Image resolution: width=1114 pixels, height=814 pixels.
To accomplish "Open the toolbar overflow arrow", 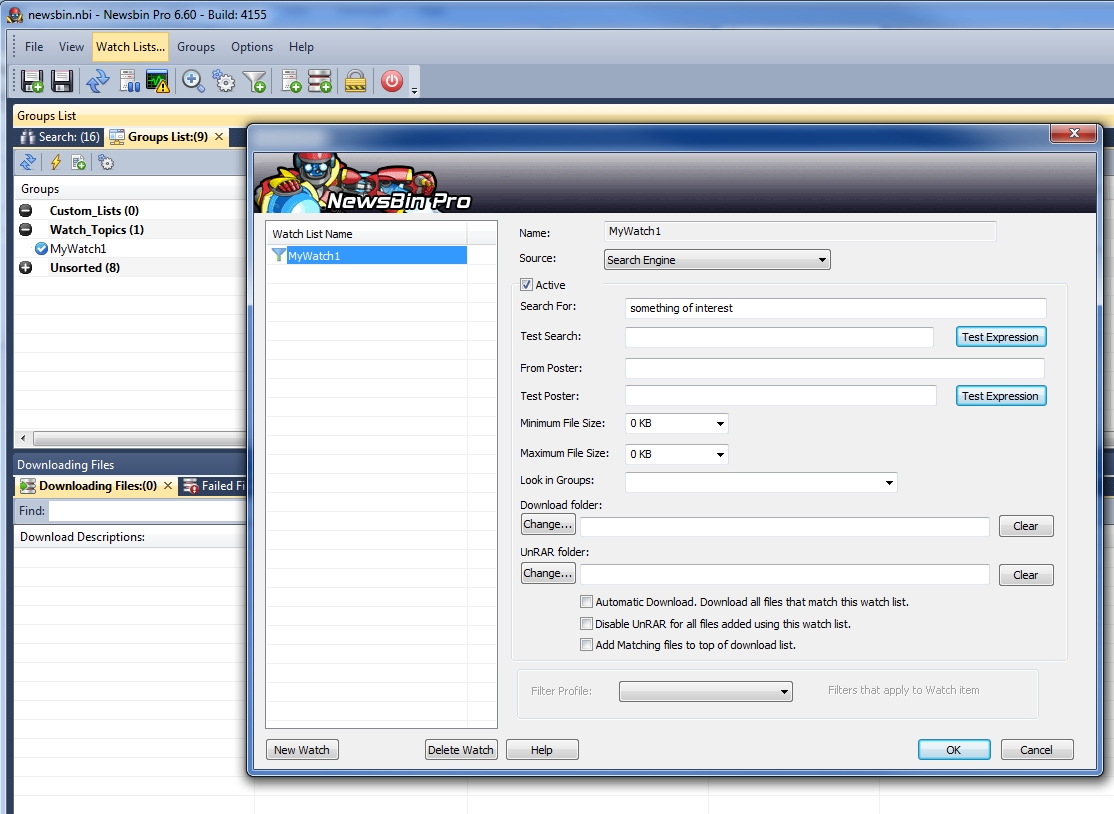I will pos(414,92).
